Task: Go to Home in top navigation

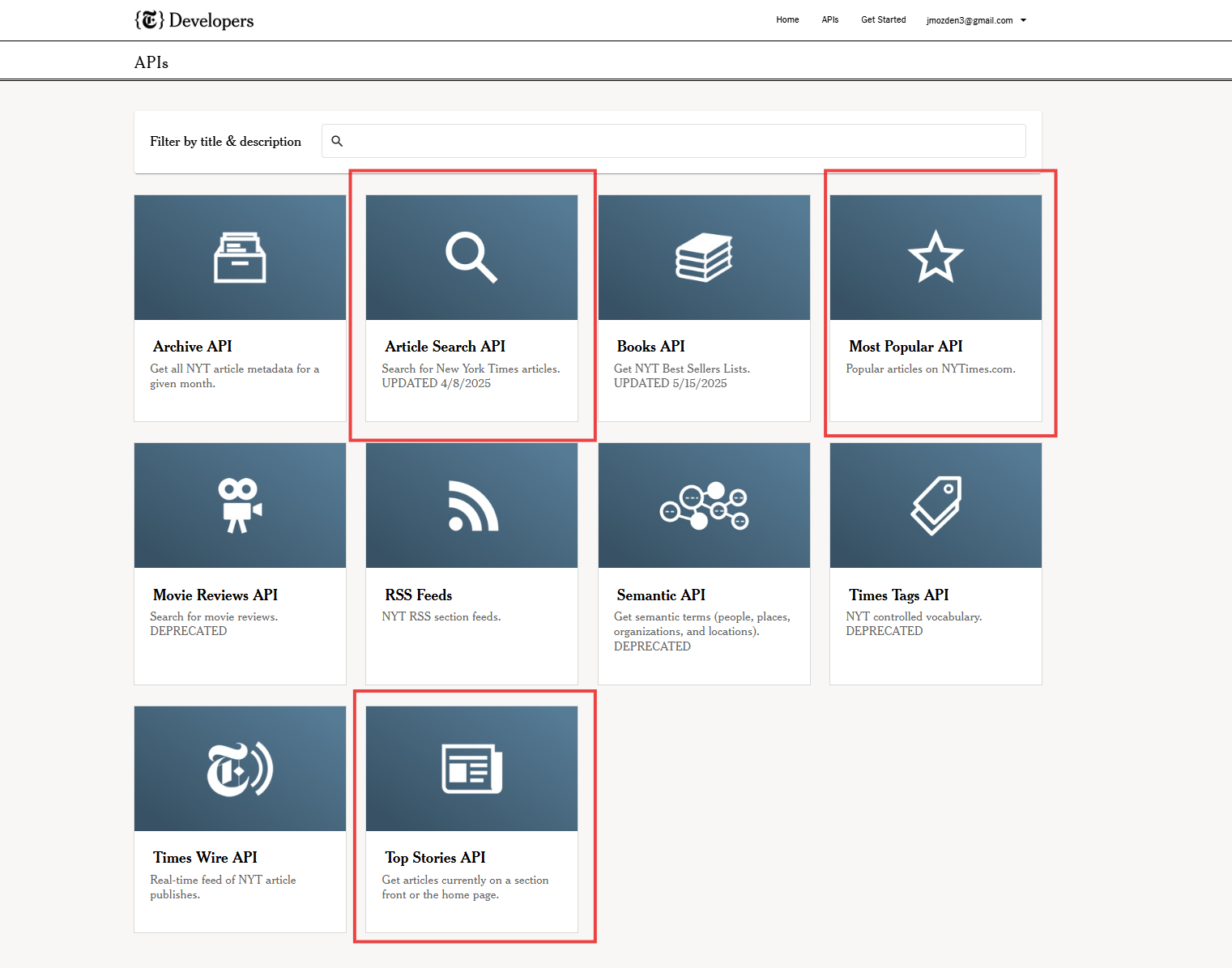Action: [787, 20]
